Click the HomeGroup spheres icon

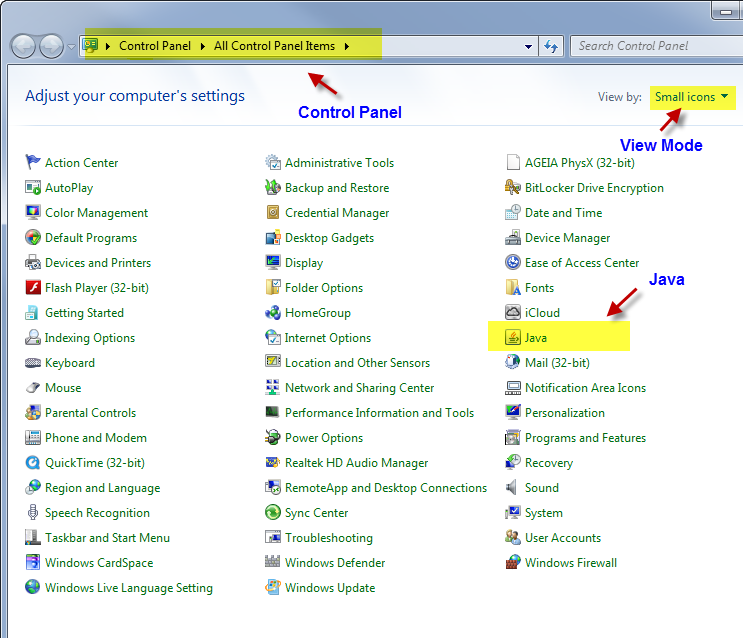tap(272, 312)
